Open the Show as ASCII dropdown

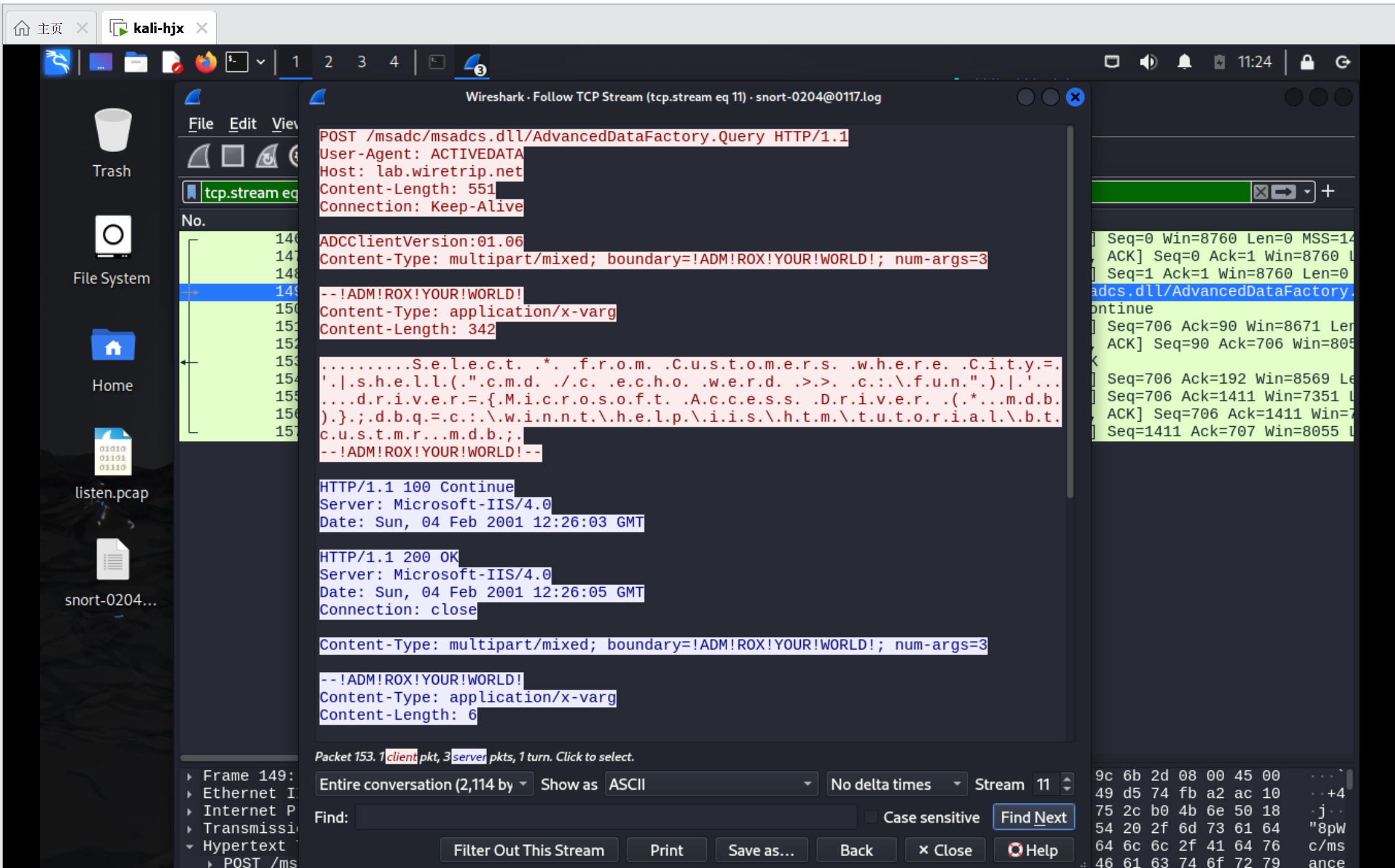[711, 784]
